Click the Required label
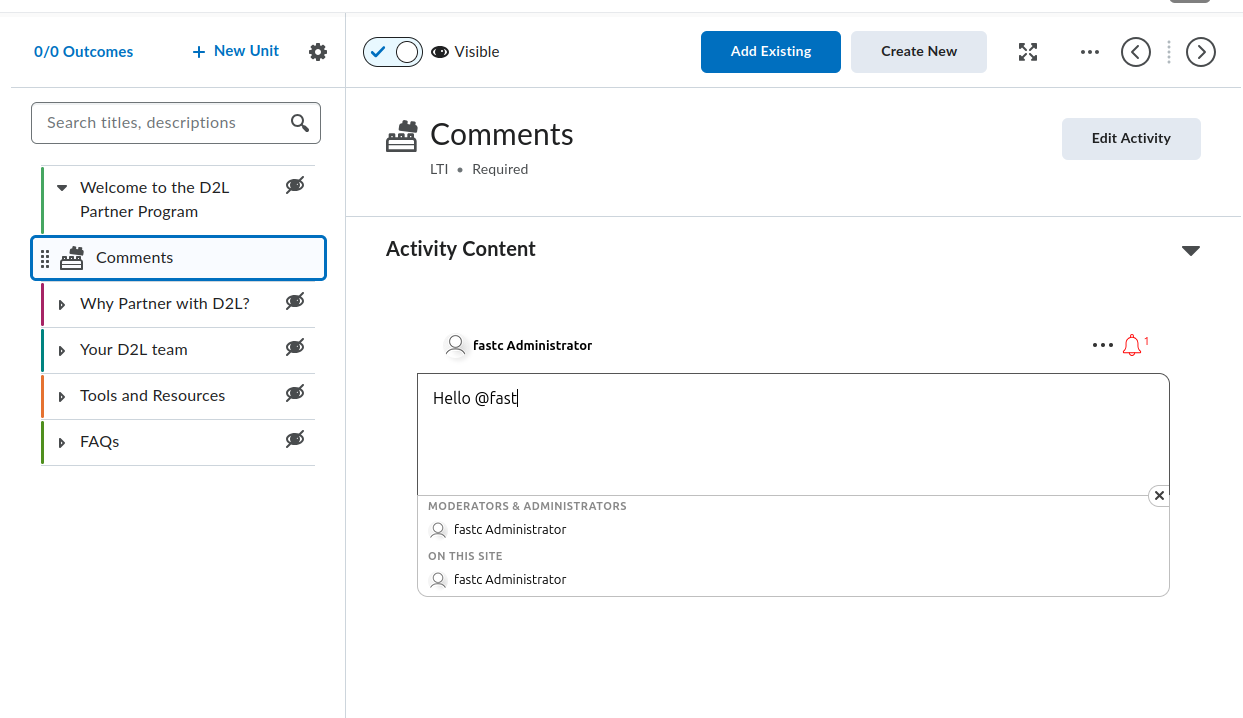Screen dimensions: 1243x718 click(500, 170)
